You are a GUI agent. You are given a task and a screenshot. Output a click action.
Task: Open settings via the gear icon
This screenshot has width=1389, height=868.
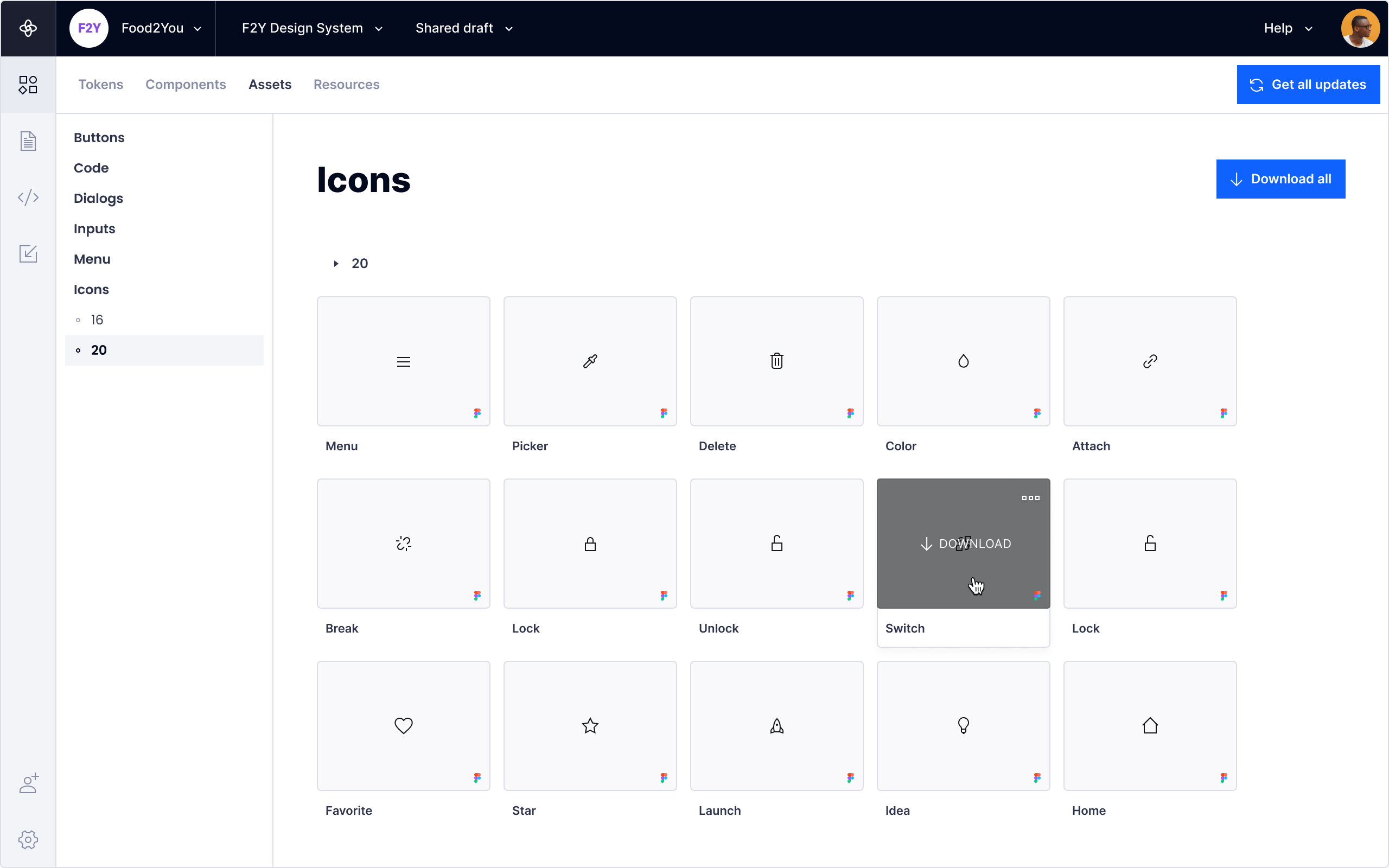28,839
